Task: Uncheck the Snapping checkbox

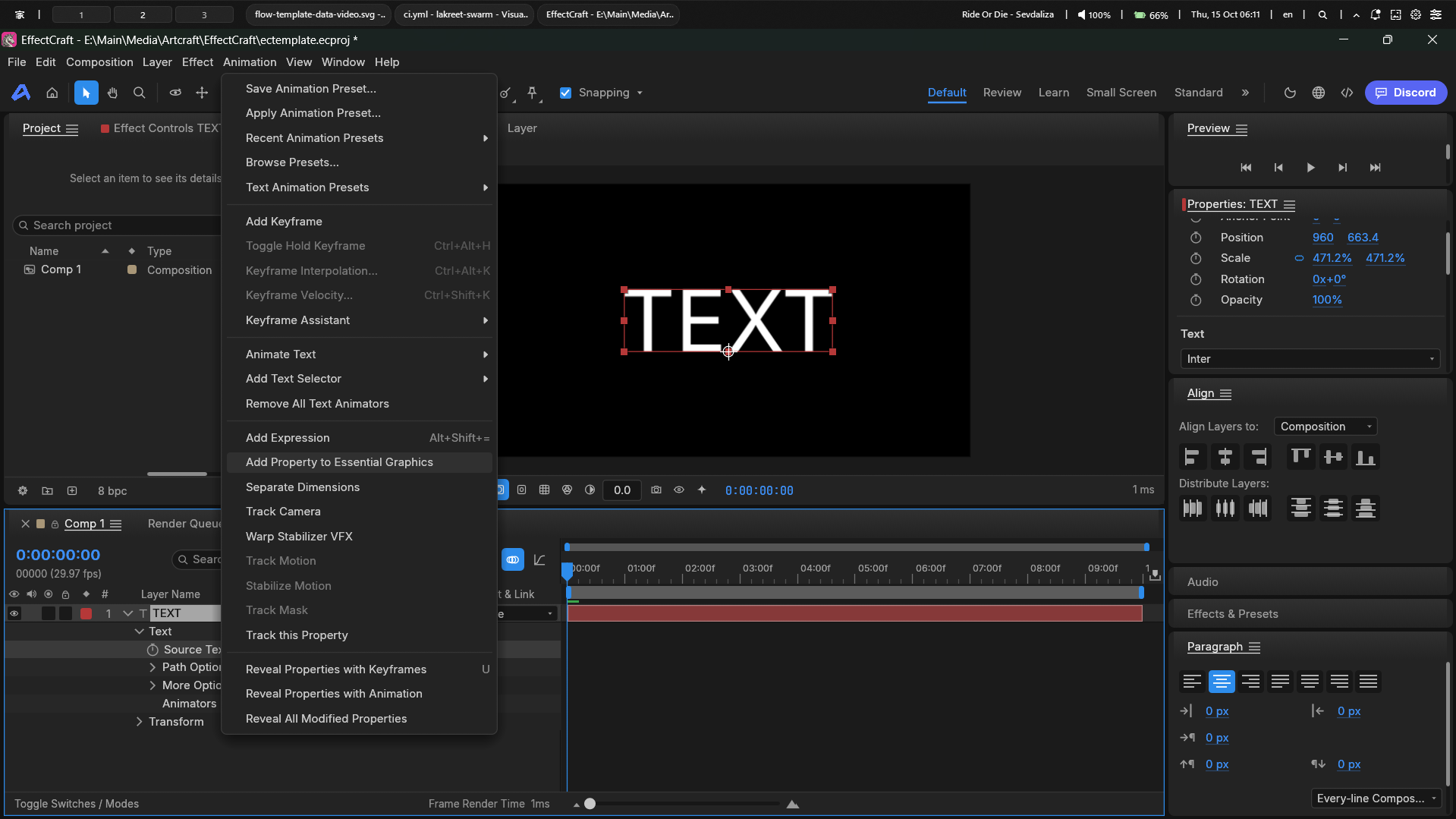Action: click(565, 93)
